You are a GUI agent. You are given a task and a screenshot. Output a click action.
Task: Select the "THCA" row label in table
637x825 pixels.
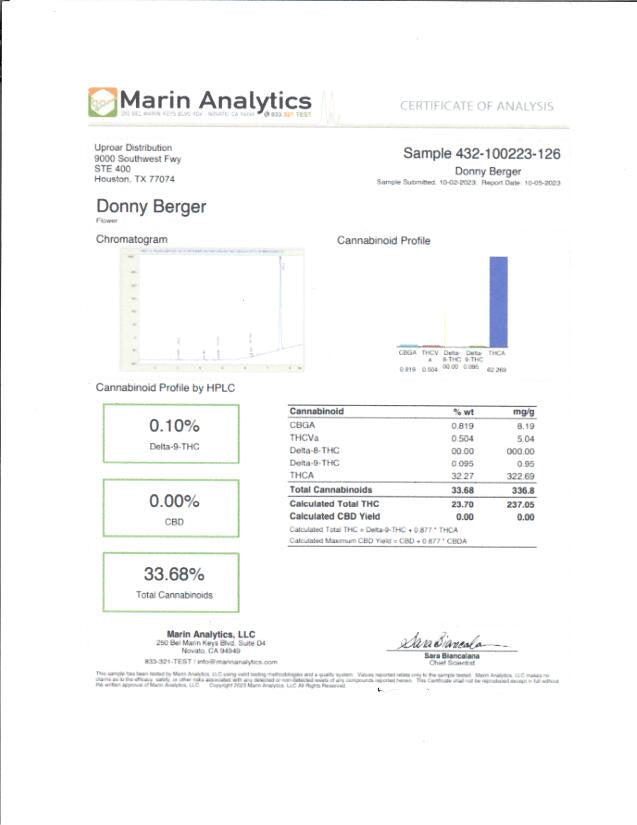pyautogui.click(x=302, y=475)
